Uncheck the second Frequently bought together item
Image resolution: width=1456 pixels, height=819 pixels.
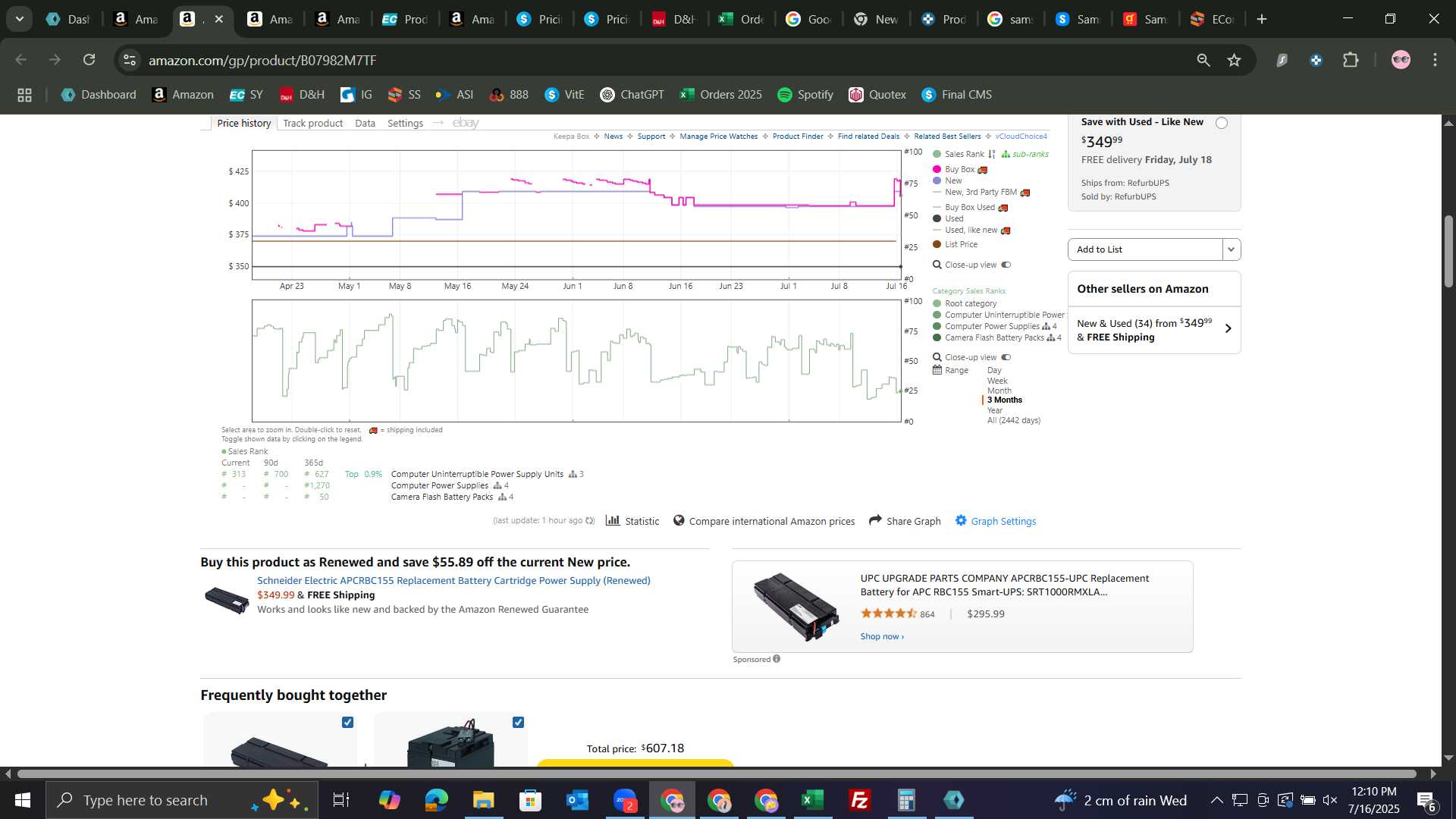(518, 722)
